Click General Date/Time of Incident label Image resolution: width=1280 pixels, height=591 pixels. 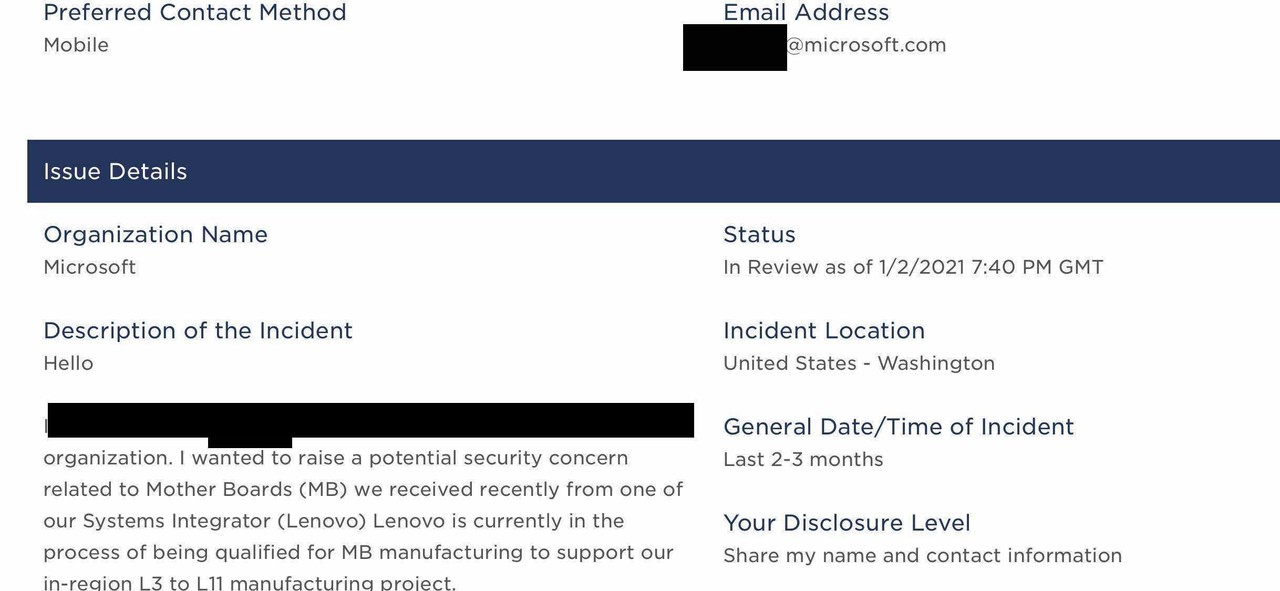click(898, 427)
